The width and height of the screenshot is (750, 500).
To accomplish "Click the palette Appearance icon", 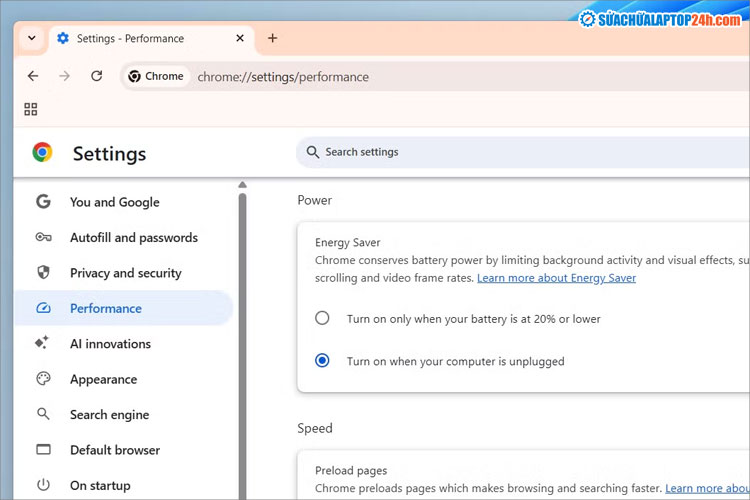I will click(43, 378).
